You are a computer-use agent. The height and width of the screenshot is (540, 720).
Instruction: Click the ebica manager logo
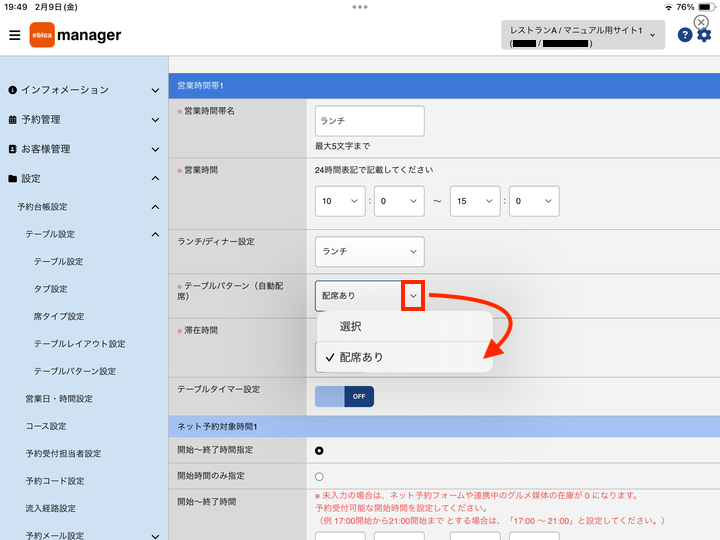coord(75,35)
